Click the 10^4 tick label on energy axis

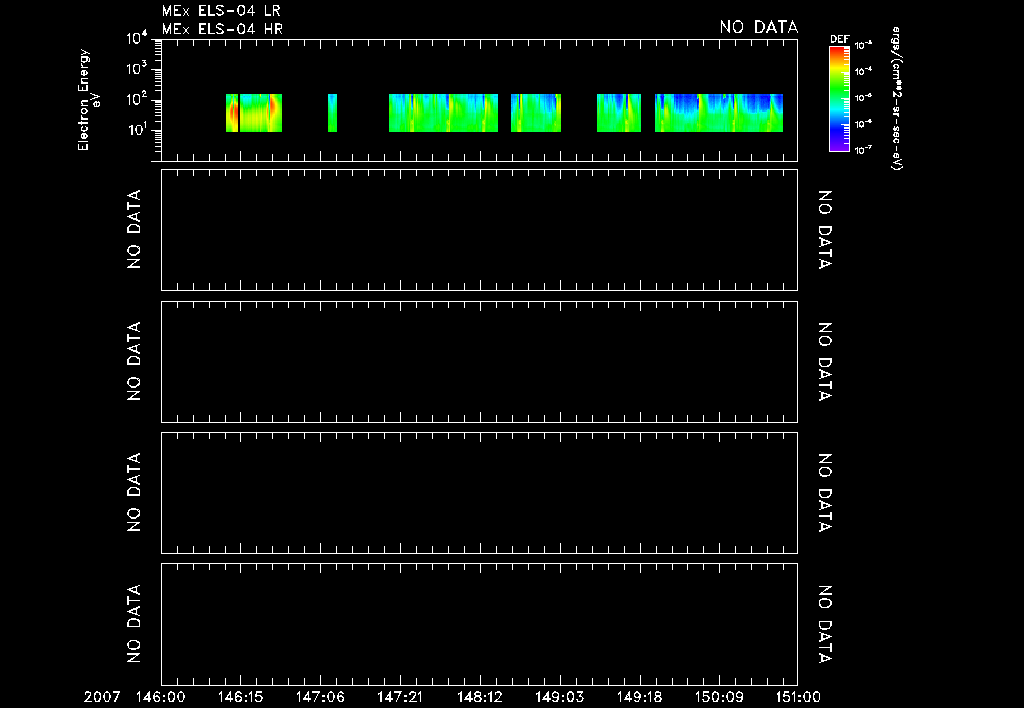point(137,39)
